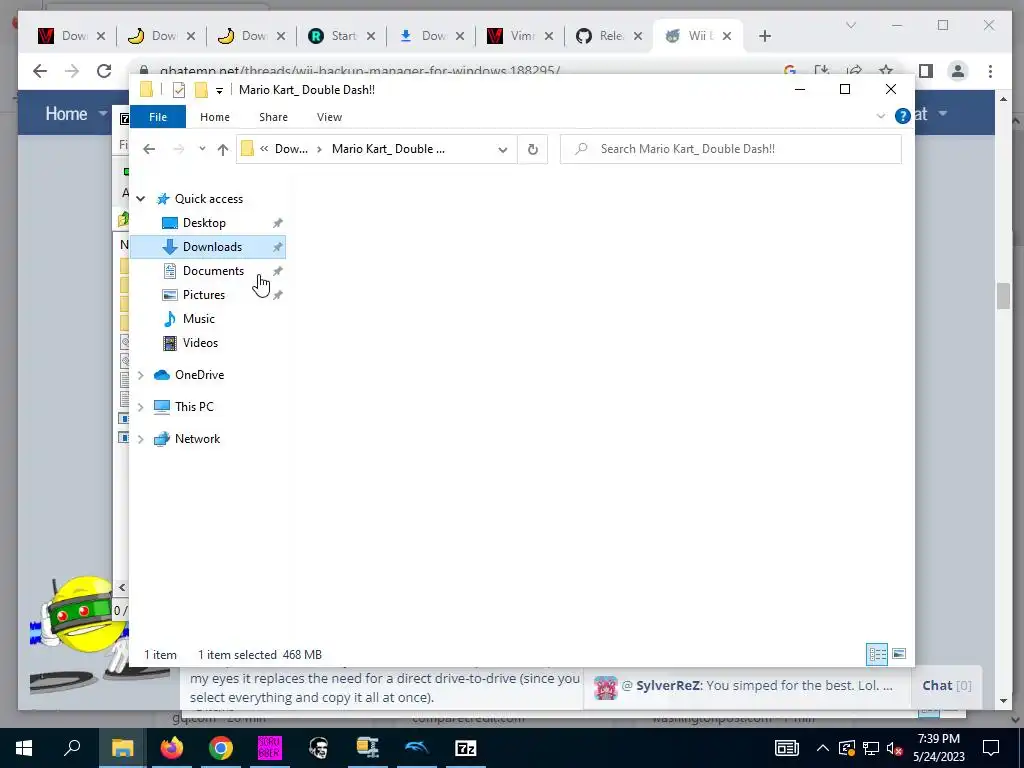Go back in Chrome browser
The width and height of the screenshot is (1024, 768).
pos(40,71)
